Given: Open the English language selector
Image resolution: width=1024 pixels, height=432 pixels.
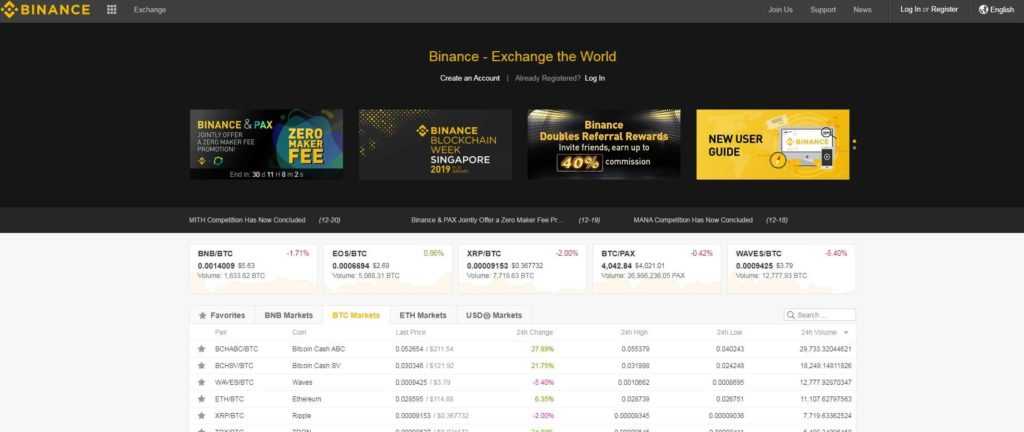Looking at the screenshot, I should (1001, 10).
